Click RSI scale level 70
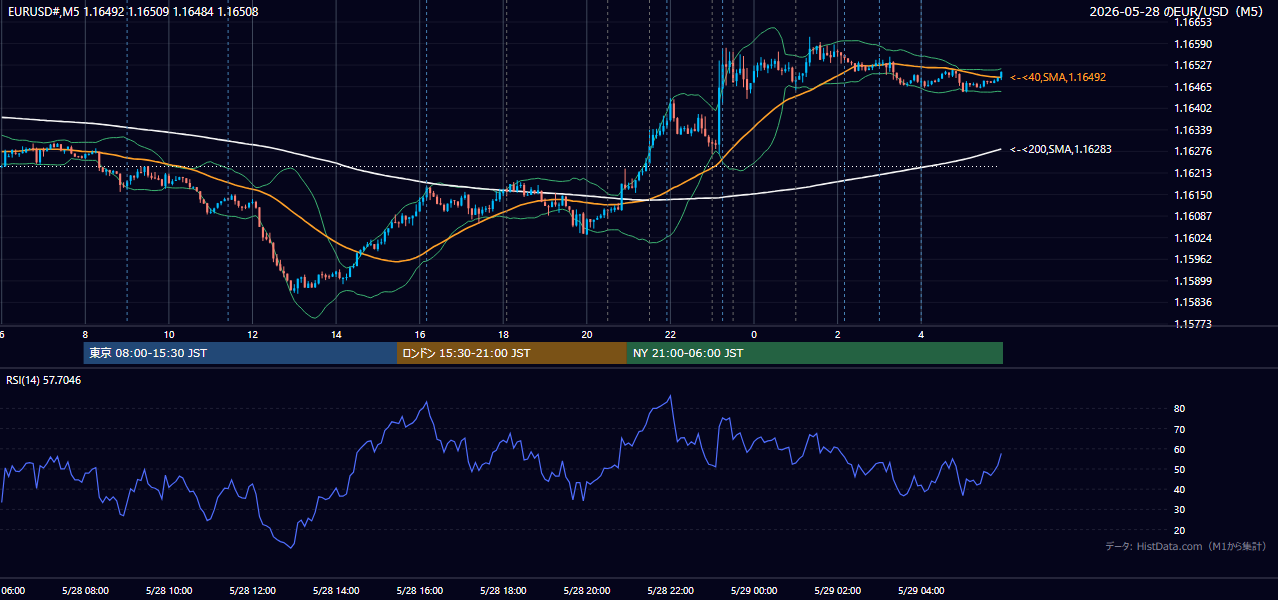The height and width of the screenshot is (600, 1278). [x=1179, y=429]
